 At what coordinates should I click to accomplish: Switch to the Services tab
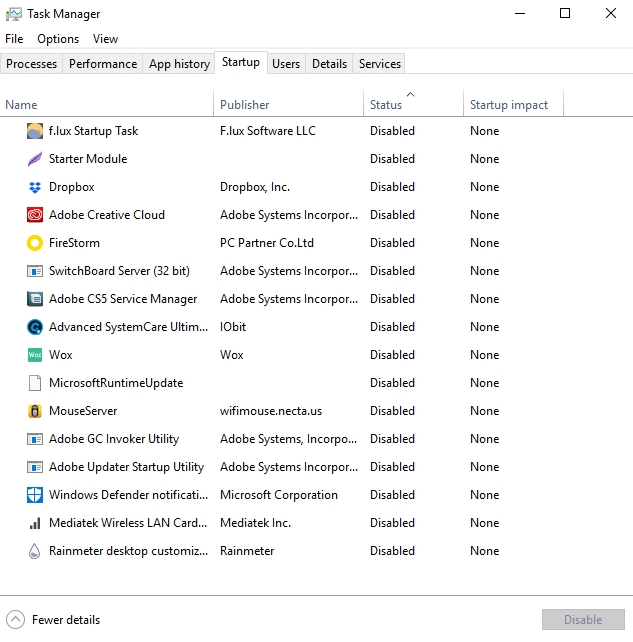[380, 64]
